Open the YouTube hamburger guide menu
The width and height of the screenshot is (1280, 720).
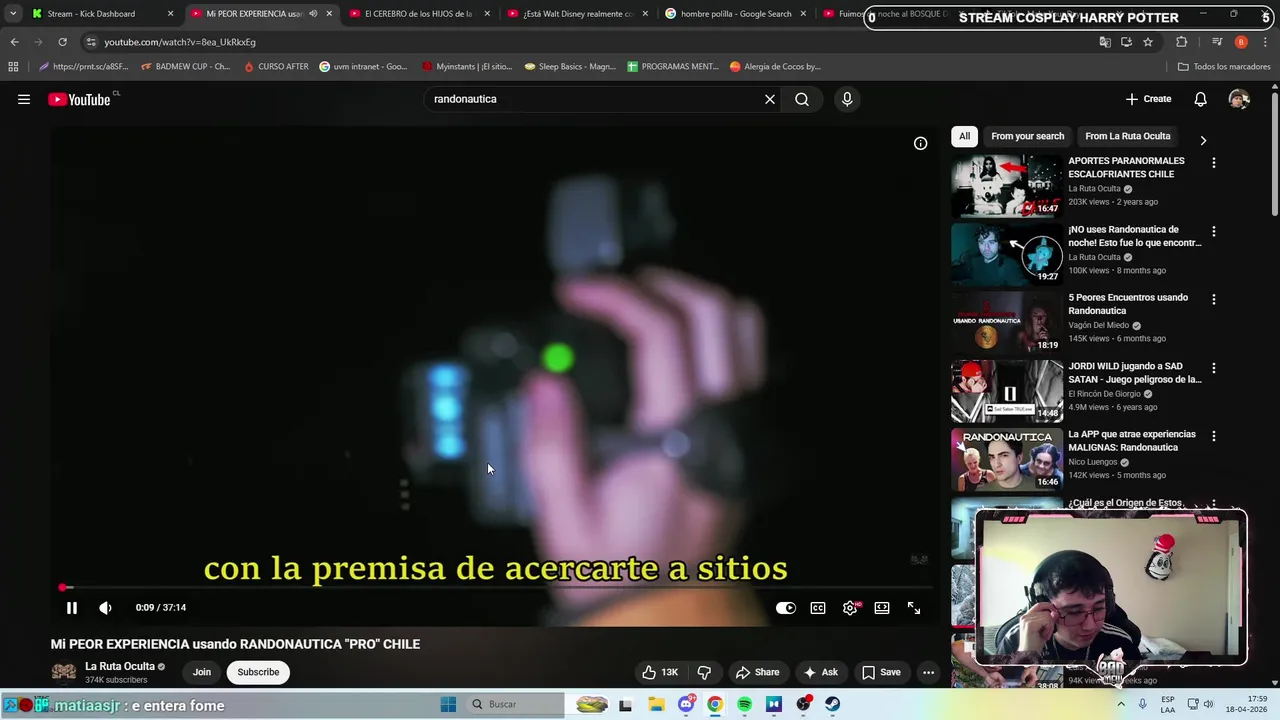pos(24,99)
